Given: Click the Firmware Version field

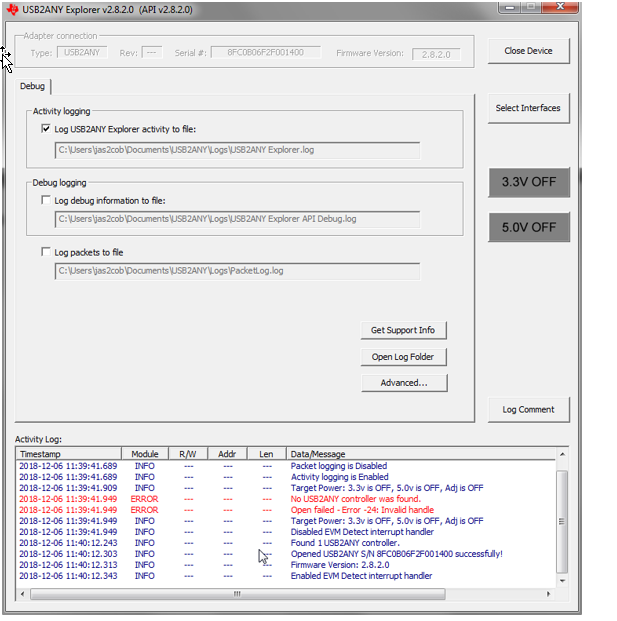Looking at the screenshot, I should tap(436, 54).
